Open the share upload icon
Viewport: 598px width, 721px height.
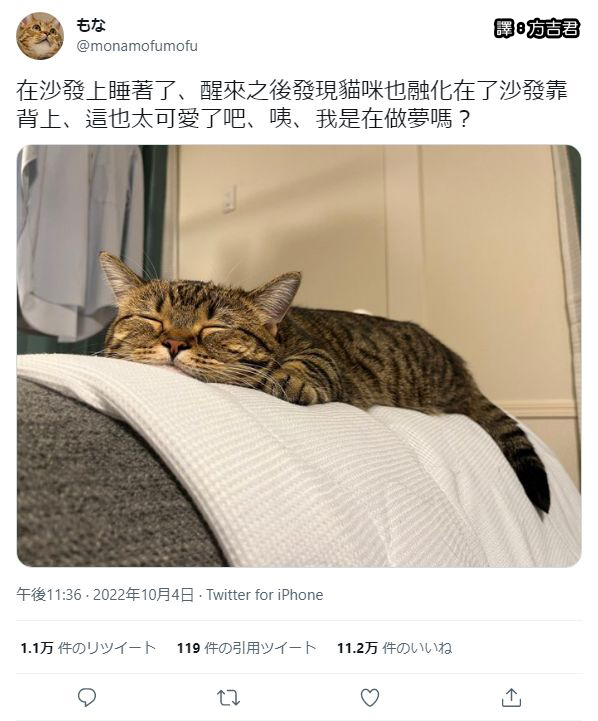pyautogui.click(x=511, y=697)
